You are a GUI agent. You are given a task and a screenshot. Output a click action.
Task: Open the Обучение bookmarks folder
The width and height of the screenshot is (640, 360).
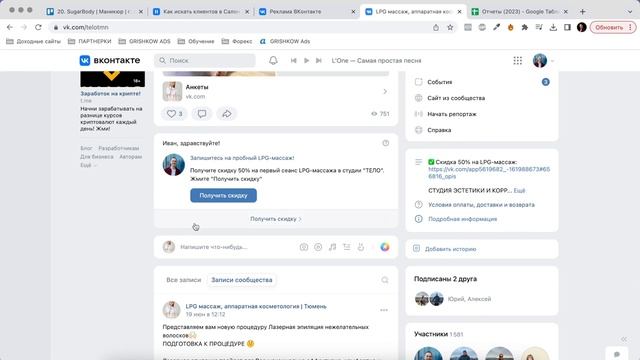tap(196, 41)
